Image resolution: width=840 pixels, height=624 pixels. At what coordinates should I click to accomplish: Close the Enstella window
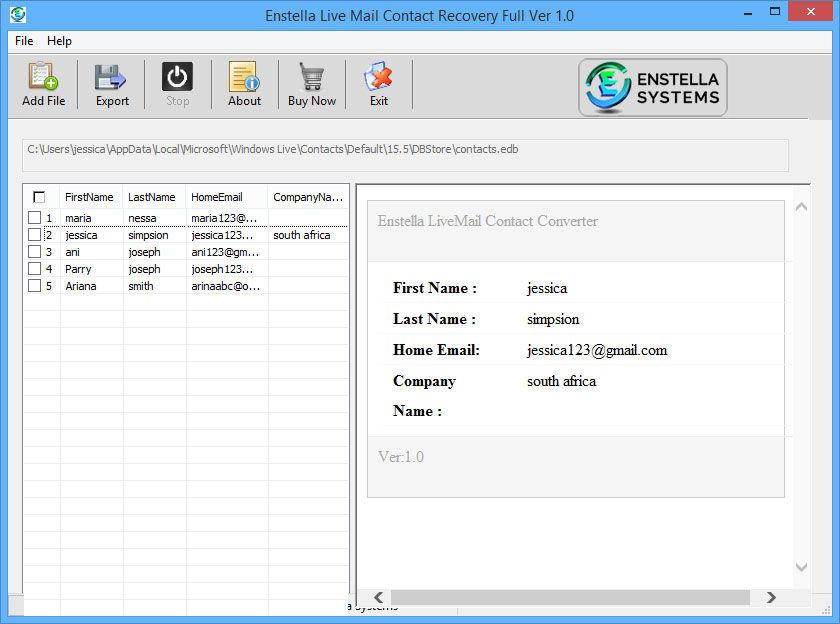[x=811, y=11]
